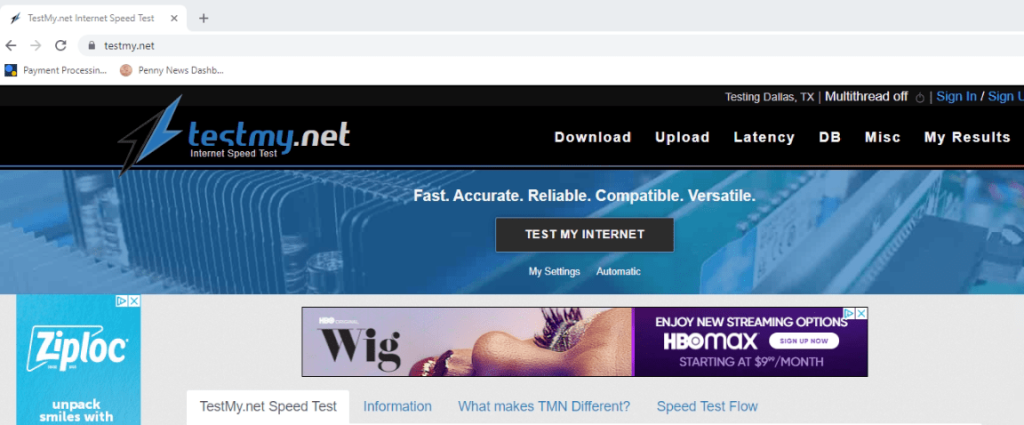
Task: Click the Multithread off text
Action: point(866,97)
